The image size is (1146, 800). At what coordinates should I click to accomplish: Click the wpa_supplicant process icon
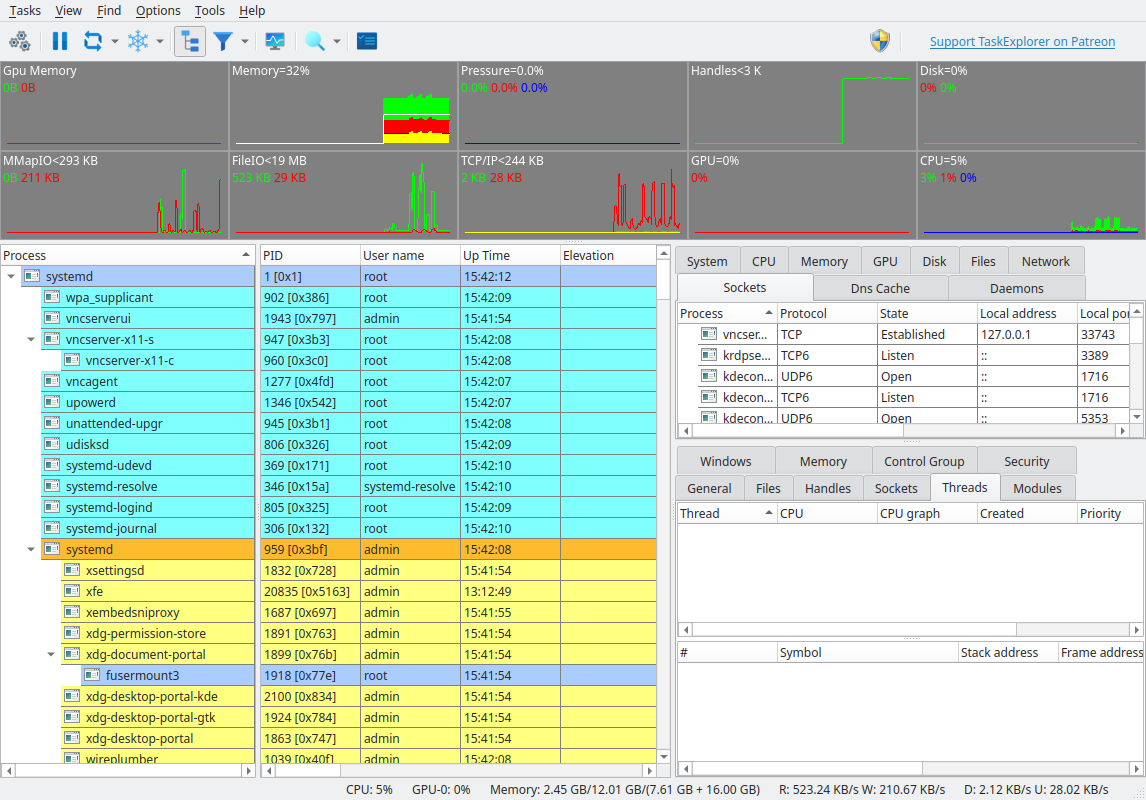(x=52, y=297)
